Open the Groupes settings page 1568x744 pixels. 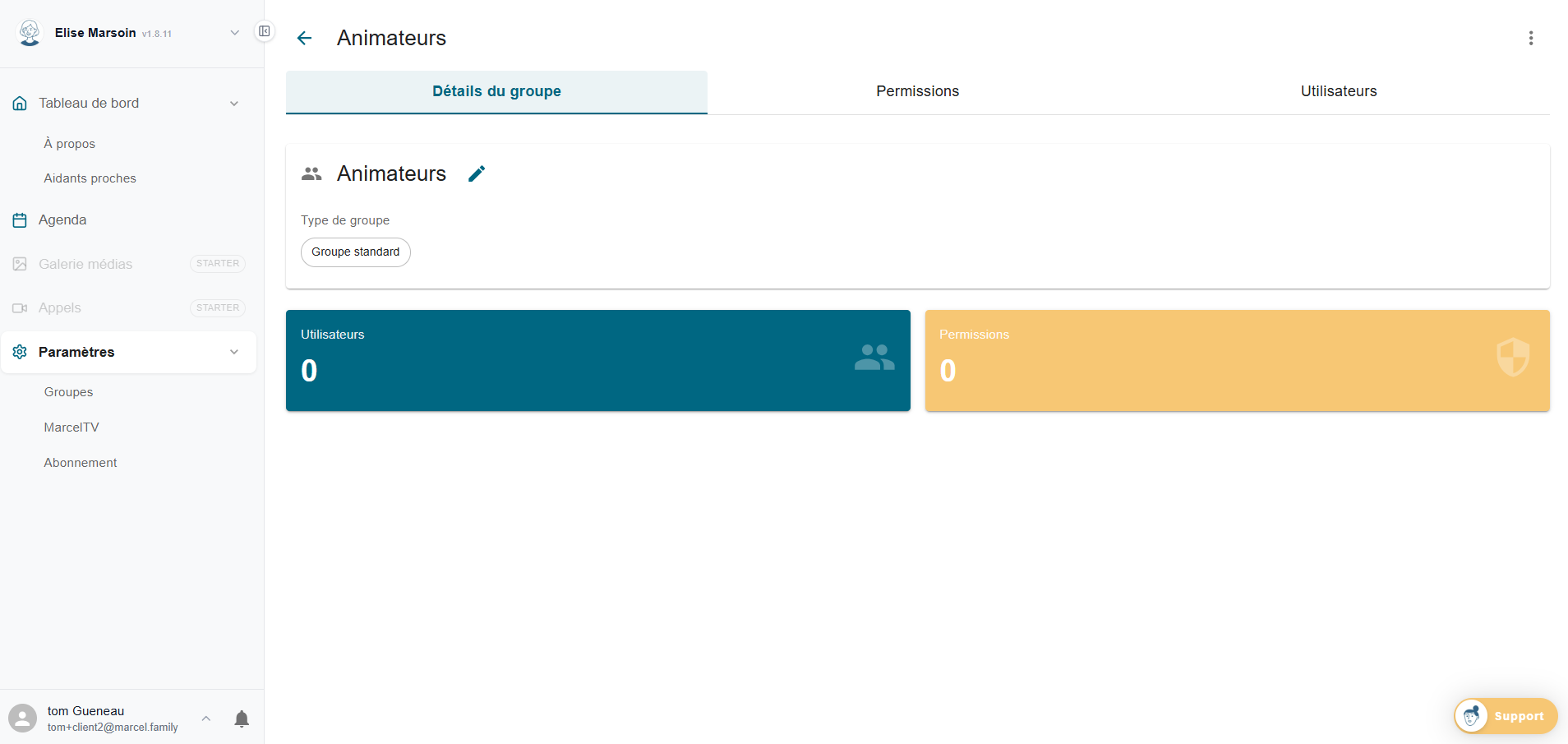(68, 392)
